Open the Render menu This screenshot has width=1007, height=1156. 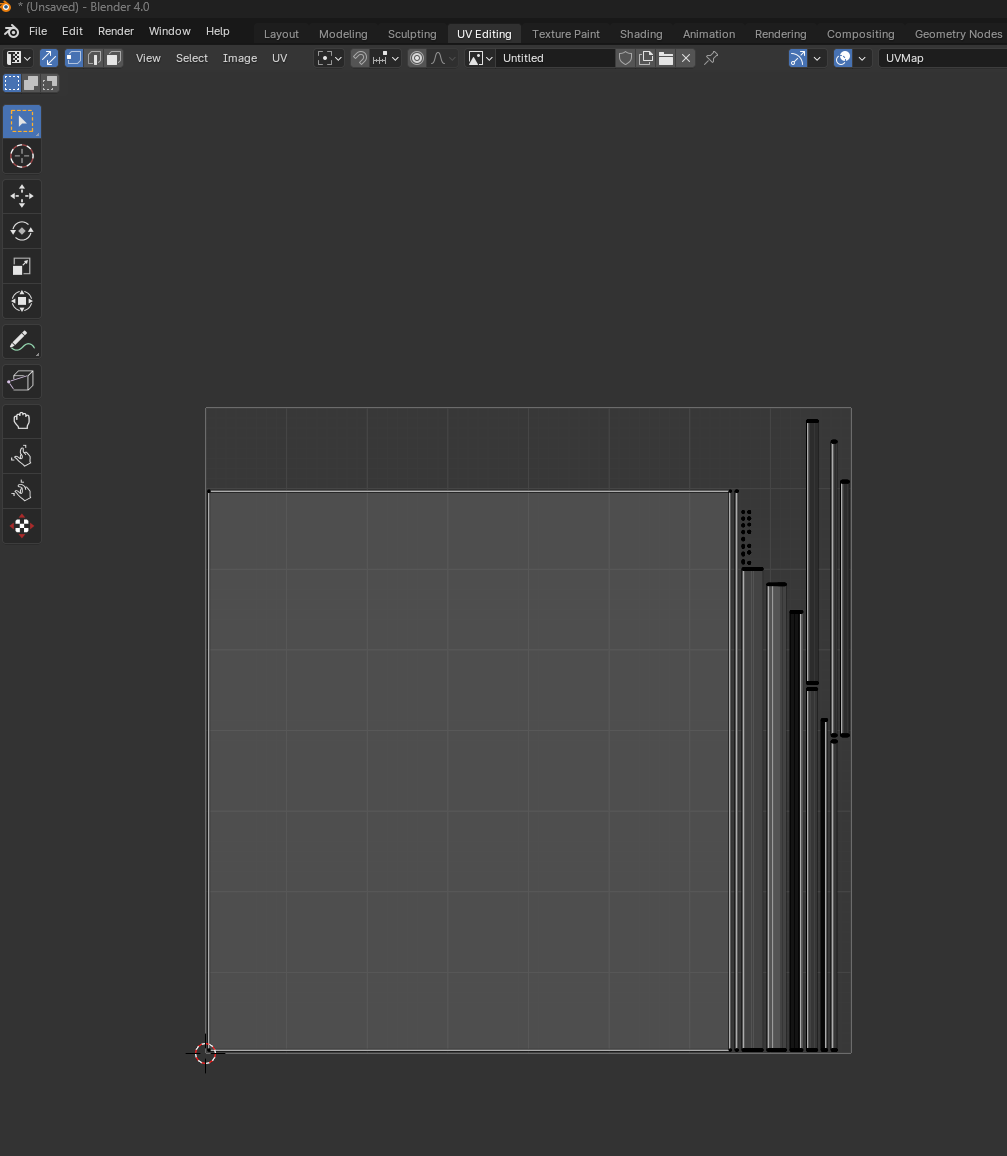(115, 32)
